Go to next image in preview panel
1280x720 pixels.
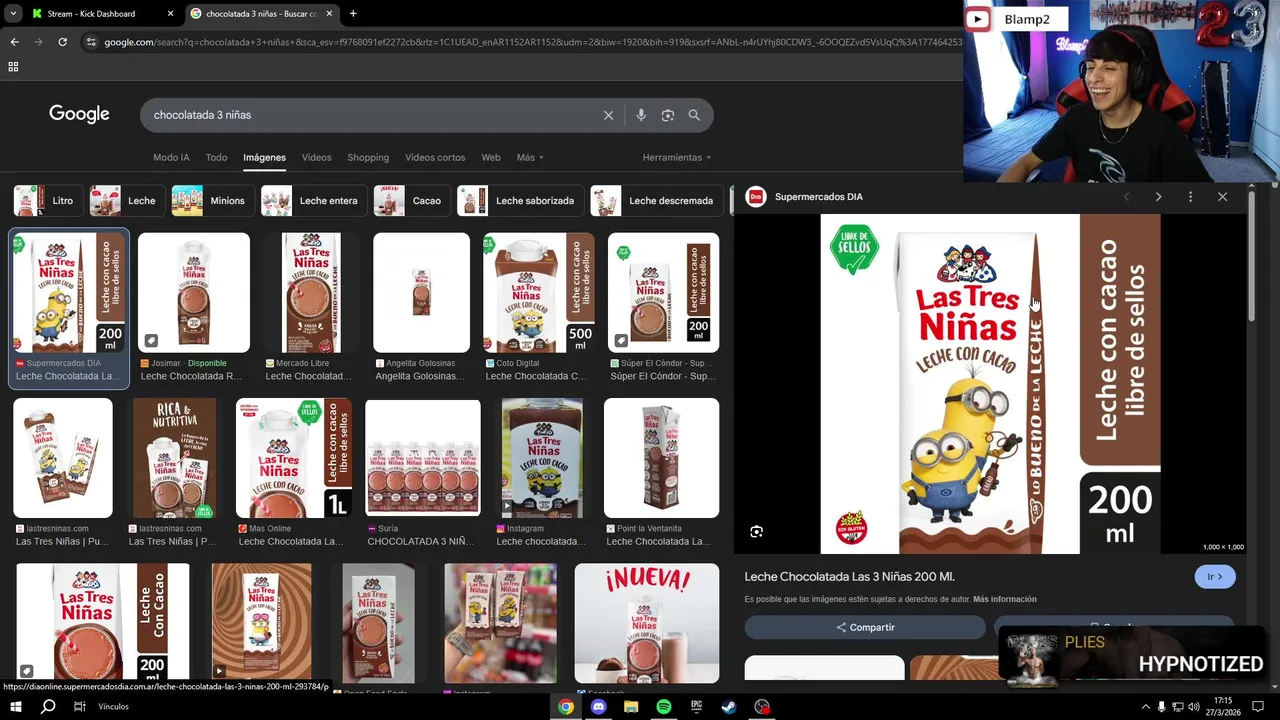pyautogui.click(x=1158, y=197)
